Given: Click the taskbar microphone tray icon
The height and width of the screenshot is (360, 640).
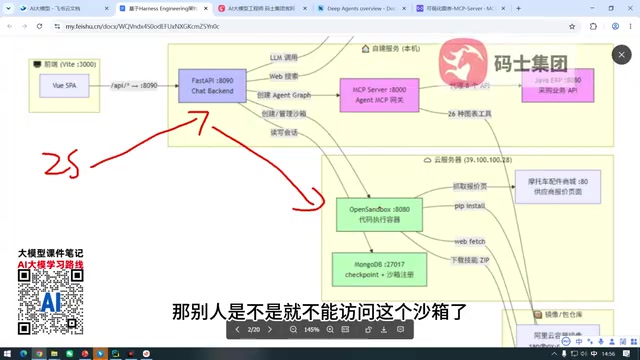Looking at the screenshot, I should [x=564, y=354].
